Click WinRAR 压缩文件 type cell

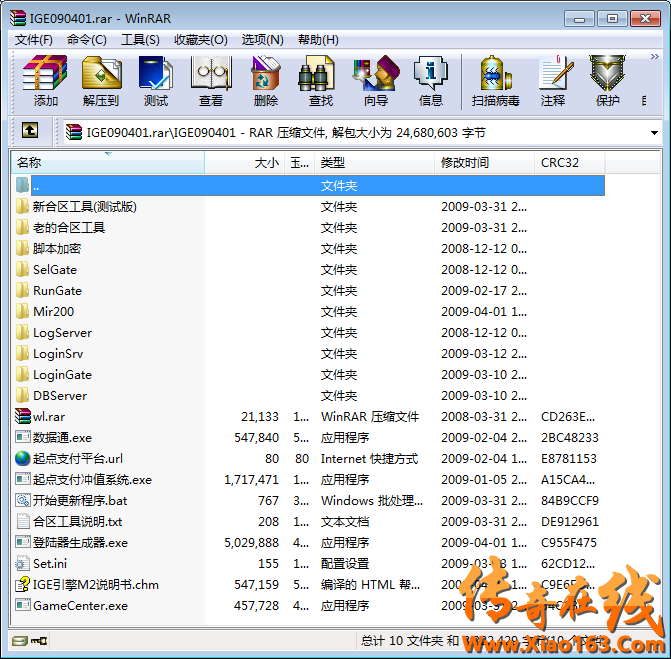pyautogui.click(x=370, y=416)
